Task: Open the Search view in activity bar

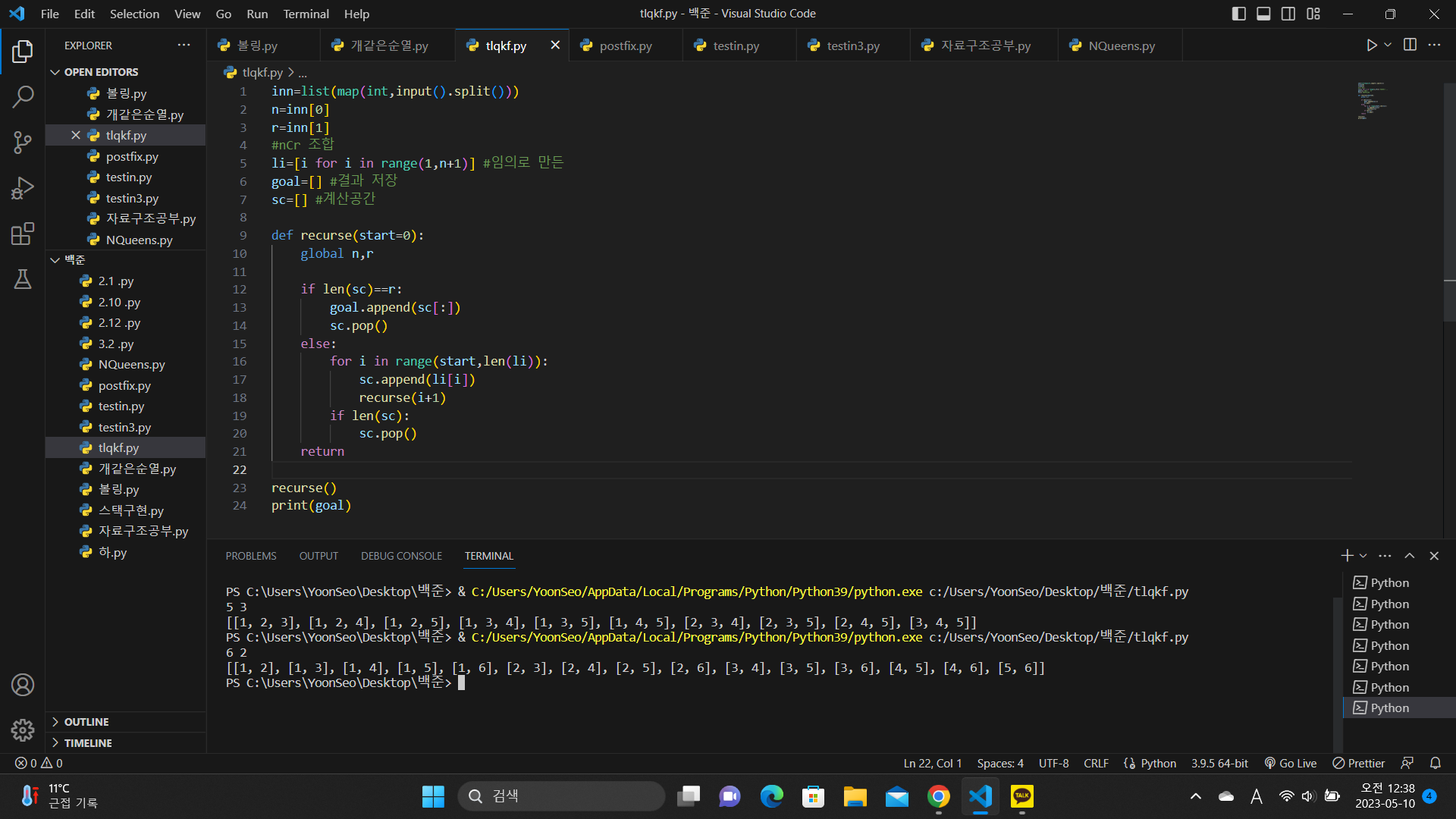Action: (23, 96)
